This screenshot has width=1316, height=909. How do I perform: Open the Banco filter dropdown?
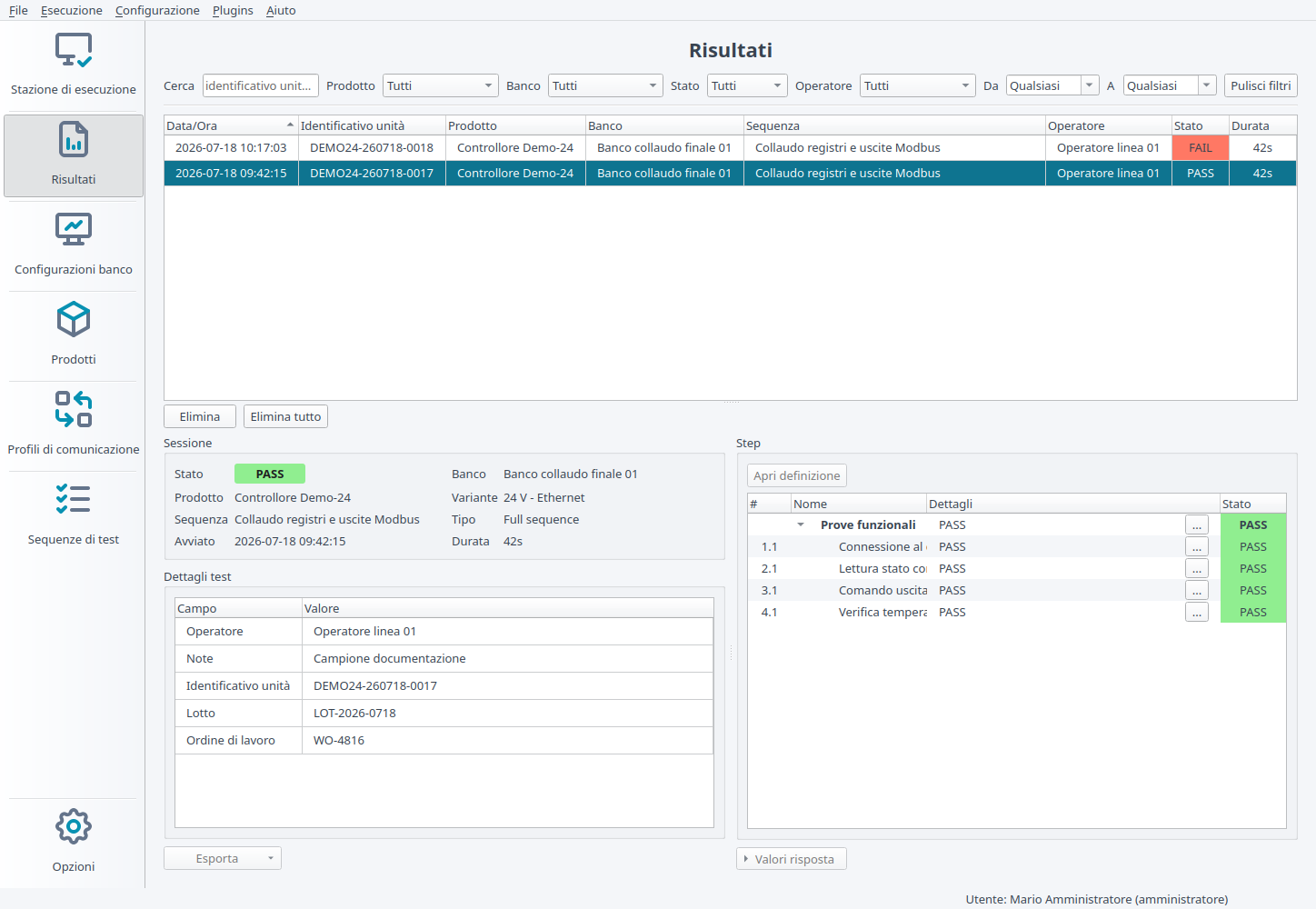coord(605,85)
